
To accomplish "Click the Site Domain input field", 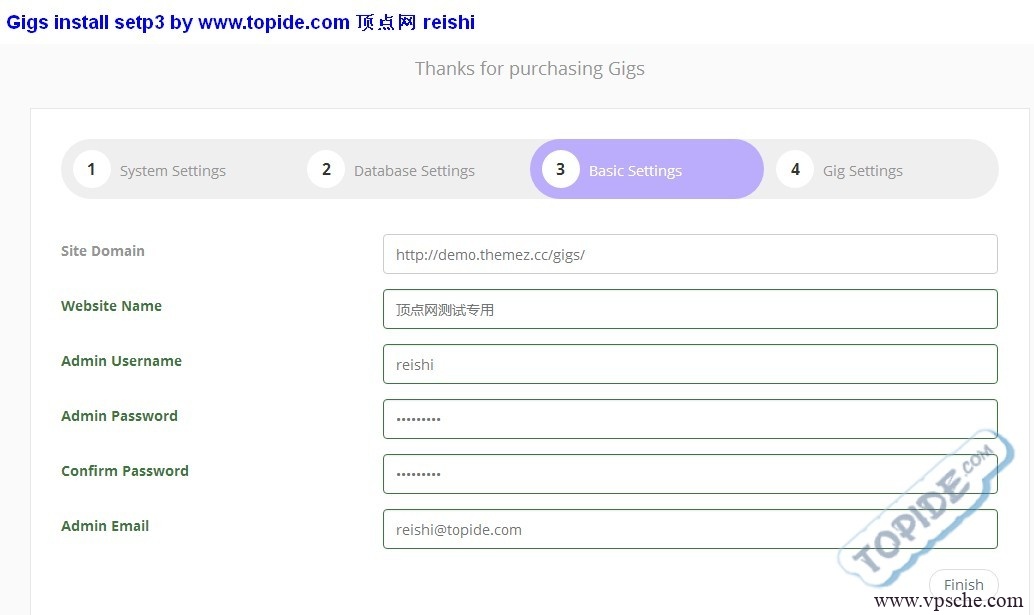I will coord(689,254).
